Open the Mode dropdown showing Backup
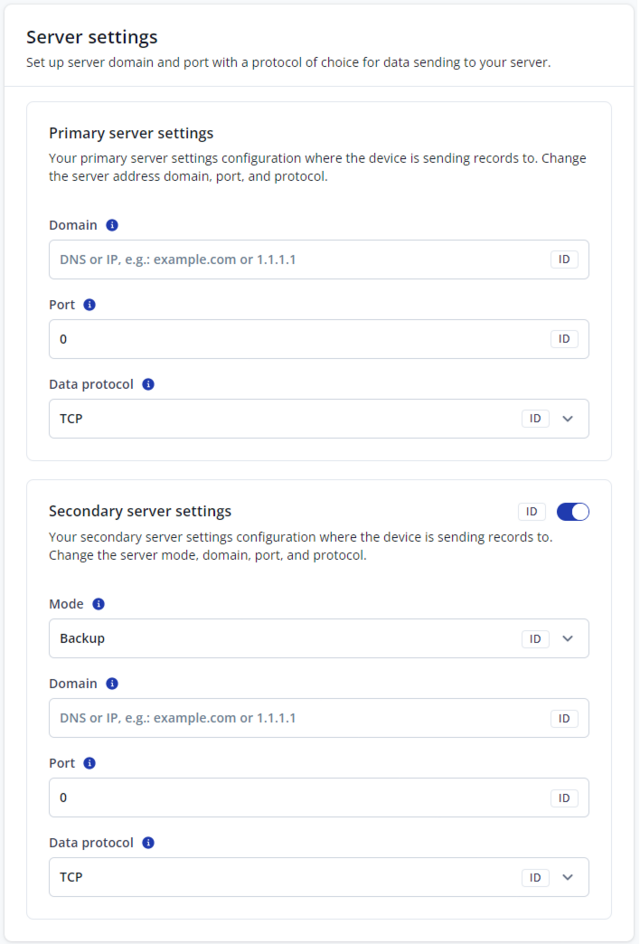Viewport: 640px width, 944px height. 568,638
